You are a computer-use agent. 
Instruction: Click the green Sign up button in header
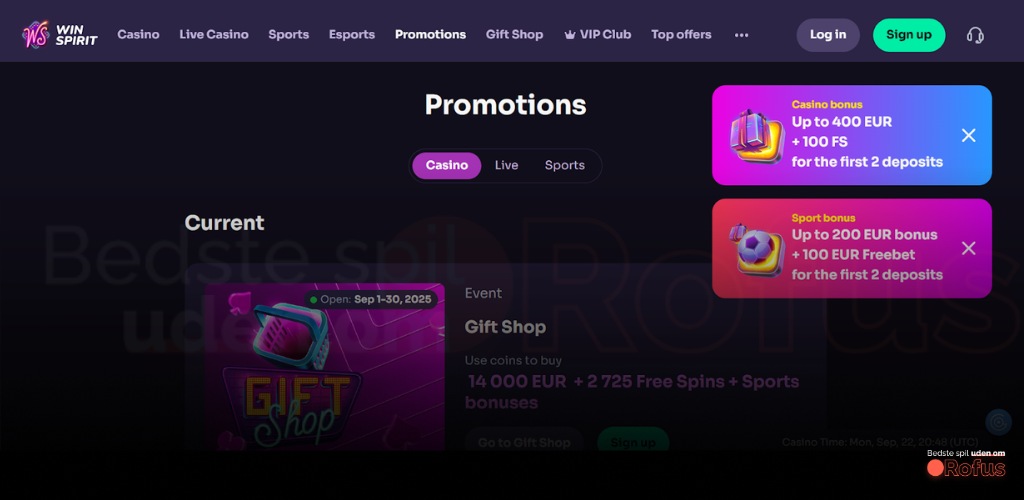pos(909,35)
